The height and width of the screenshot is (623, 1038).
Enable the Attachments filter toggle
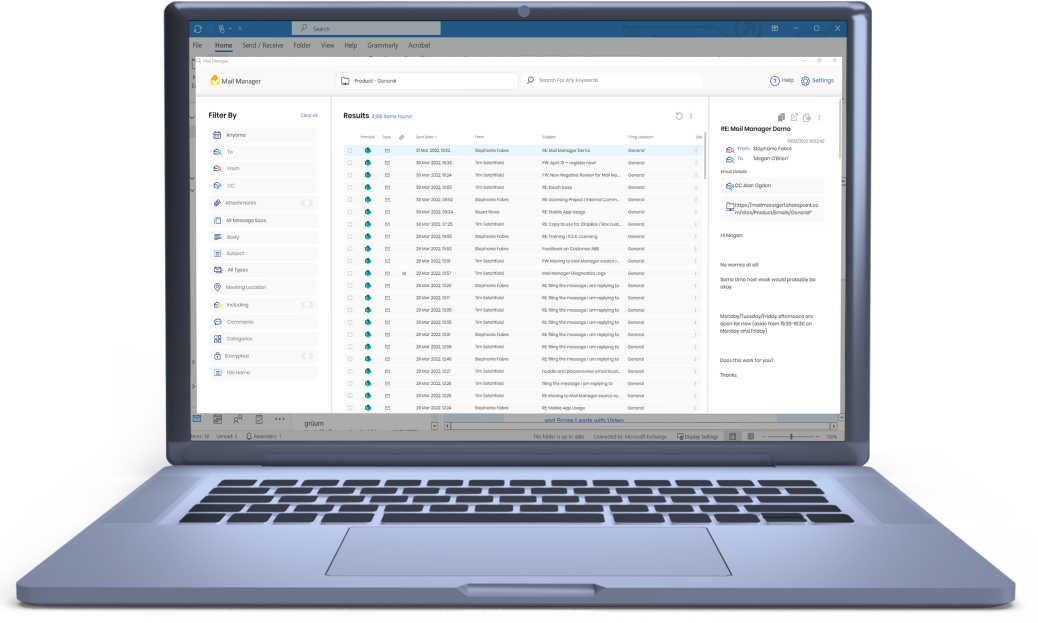coord(307,202)
